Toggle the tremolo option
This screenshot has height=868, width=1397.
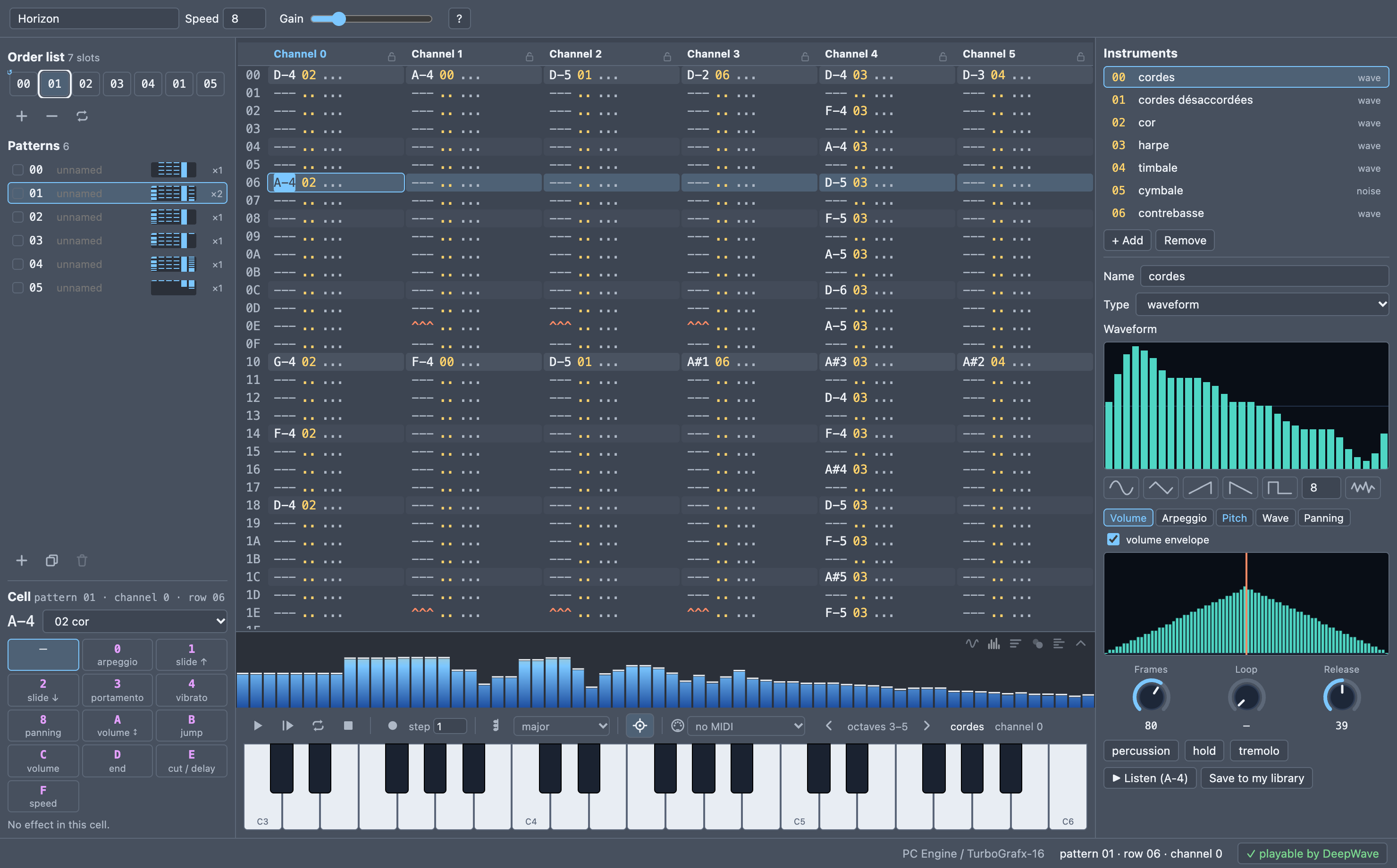click(1259, 751)
